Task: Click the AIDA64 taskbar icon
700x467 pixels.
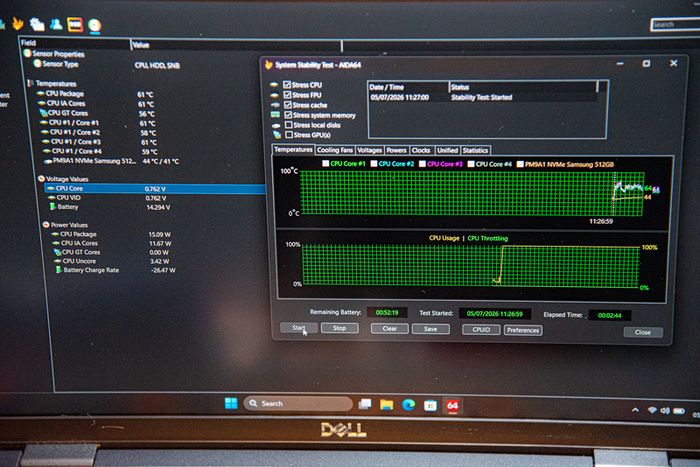Action: coord(452,405)
